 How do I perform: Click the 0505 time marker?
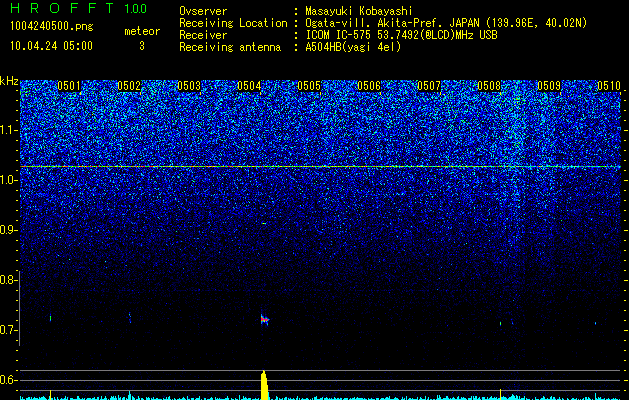(x=309, y=86)
